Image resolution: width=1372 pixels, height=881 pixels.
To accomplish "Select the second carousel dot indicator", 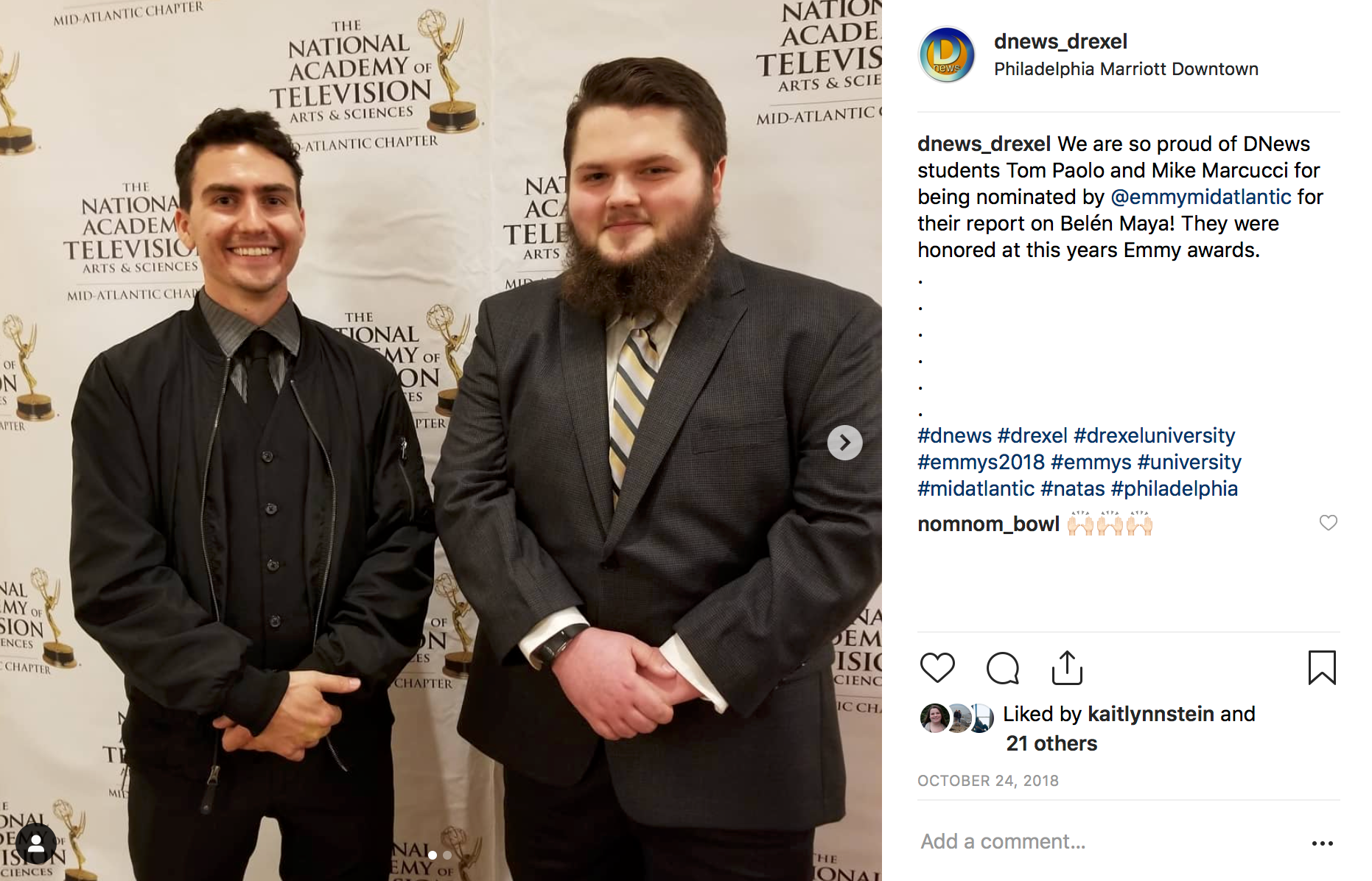I will click(x=447, y=855).
